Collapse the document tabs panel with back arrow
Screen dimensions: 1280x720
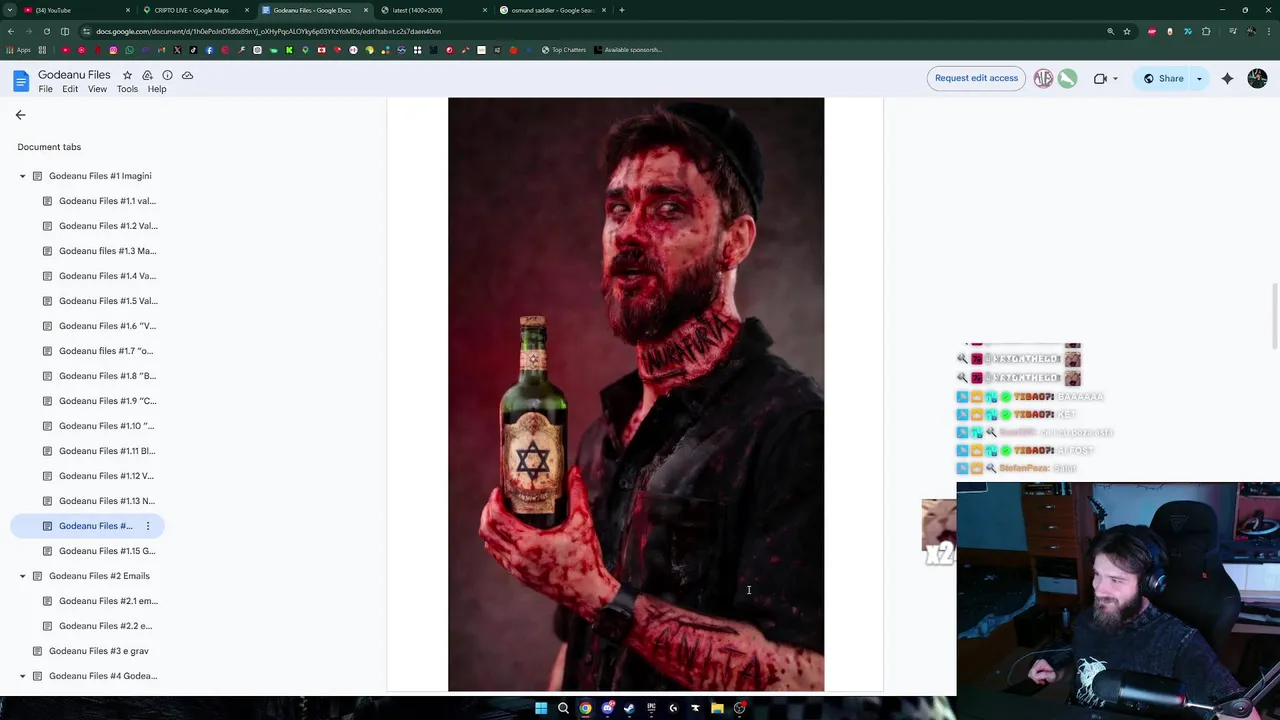[20, 115]
